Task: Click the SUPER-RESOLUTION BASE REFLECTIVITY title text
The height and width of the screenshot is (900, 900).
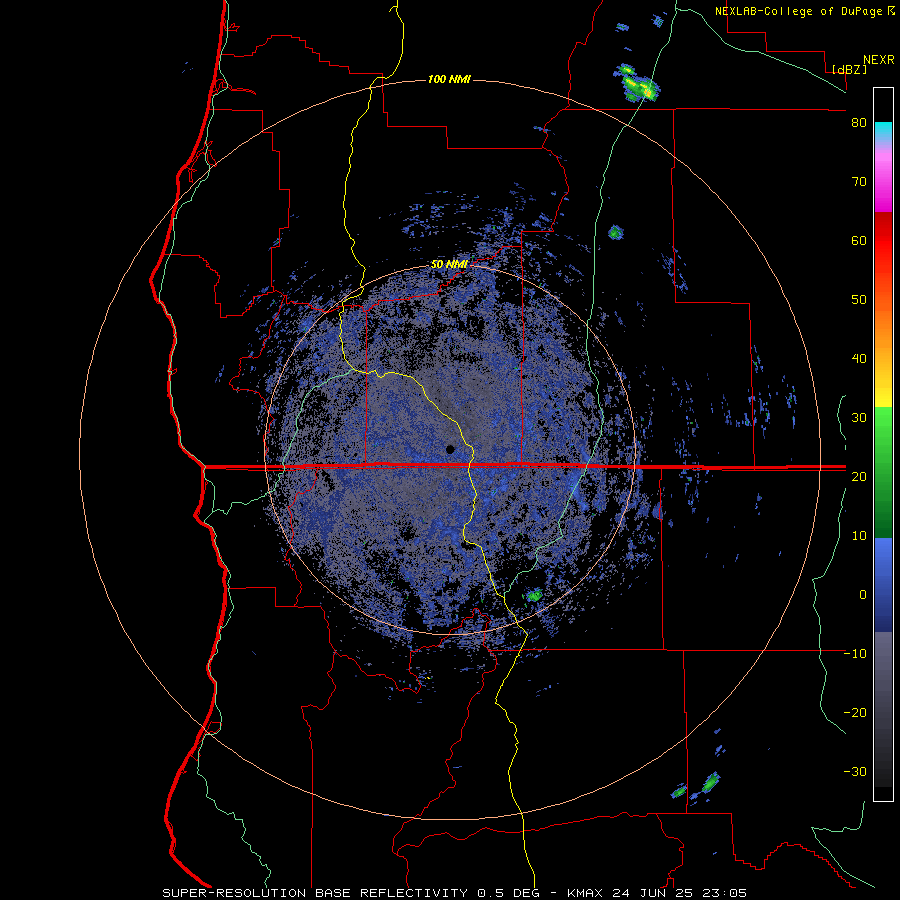Action: tap(313, 893)
